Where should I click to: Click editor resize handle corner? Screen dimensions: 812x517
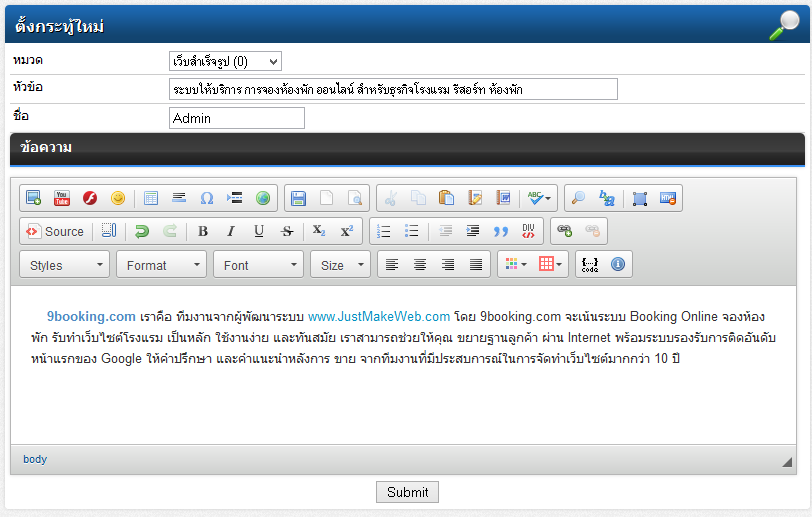click(787, 462)
